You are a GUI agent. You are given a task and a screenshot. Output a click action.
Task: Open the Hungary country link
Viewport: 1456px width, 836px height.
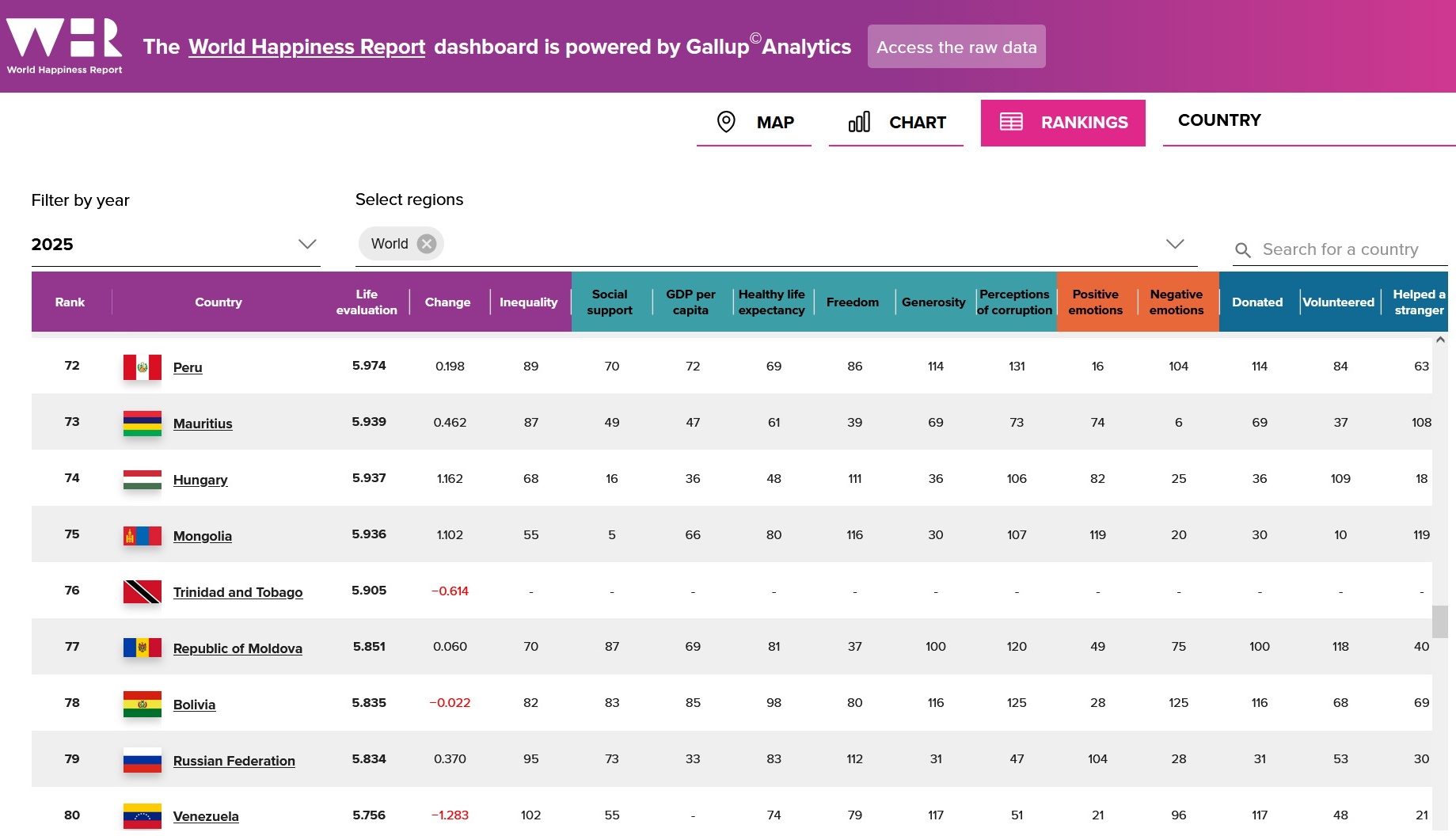[200, 480]
